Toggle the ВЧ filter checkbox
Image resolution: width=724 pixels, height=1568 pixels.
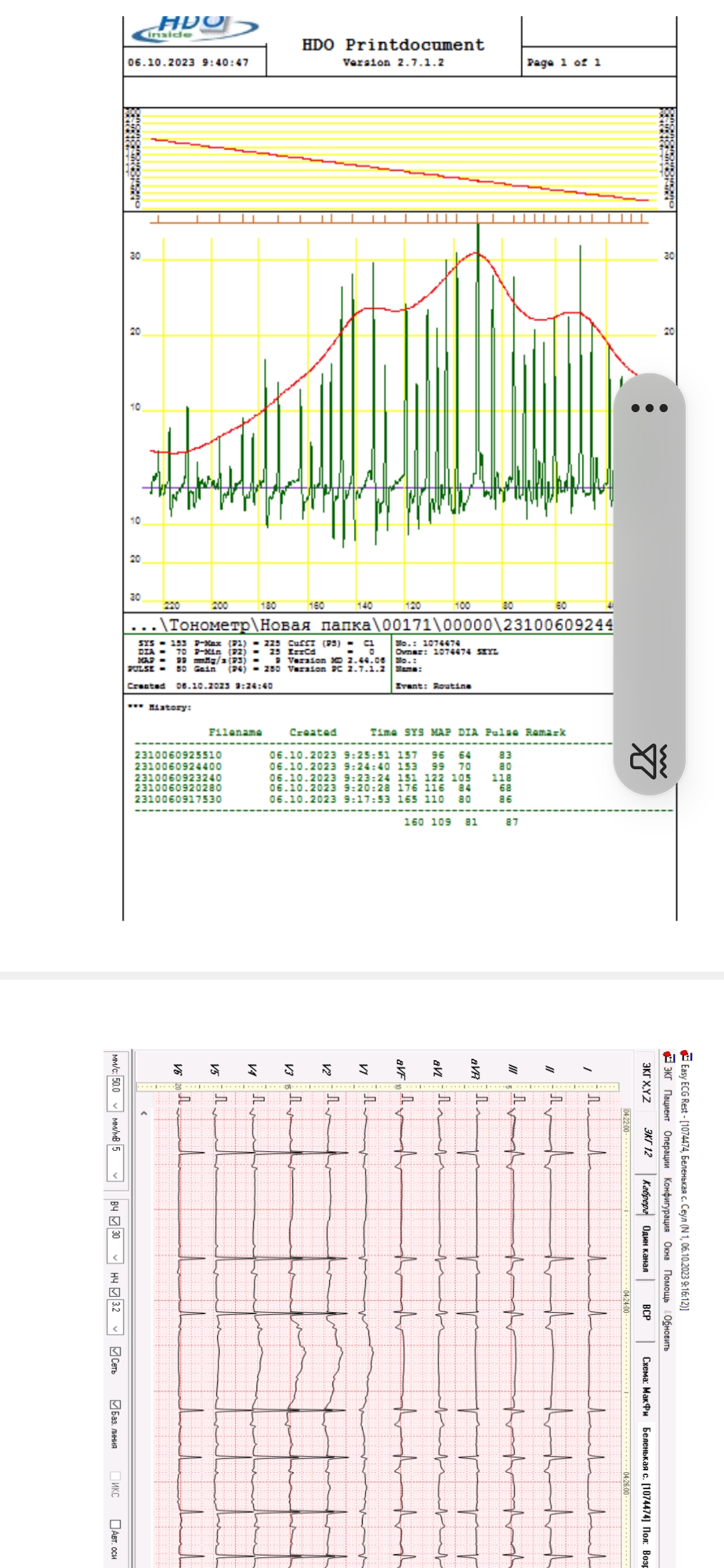(115, 1220)
